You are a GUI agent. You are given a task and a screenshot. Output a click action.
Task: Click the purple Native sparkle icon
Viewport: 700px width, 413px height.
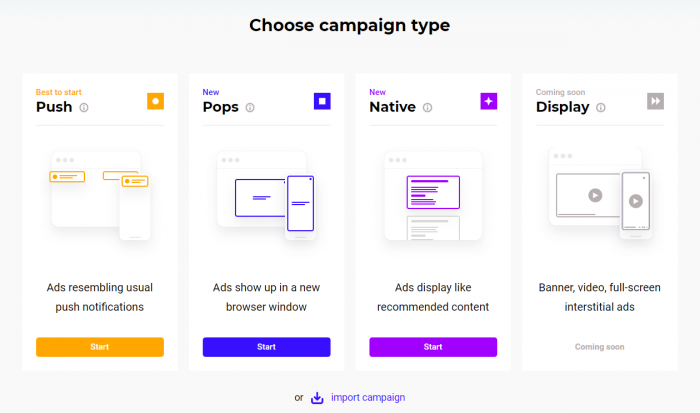(x=488, y=101)
